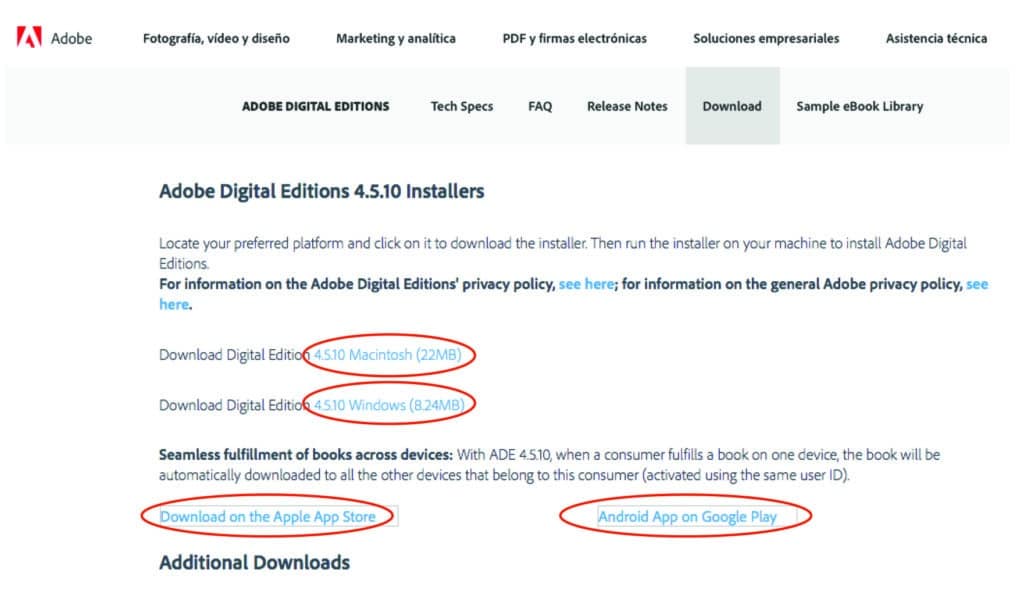Image resolution: width=1024 pixels, height=609 pixels.
Task: Open the Release Notes tab
Action: (x=627, y=106)
